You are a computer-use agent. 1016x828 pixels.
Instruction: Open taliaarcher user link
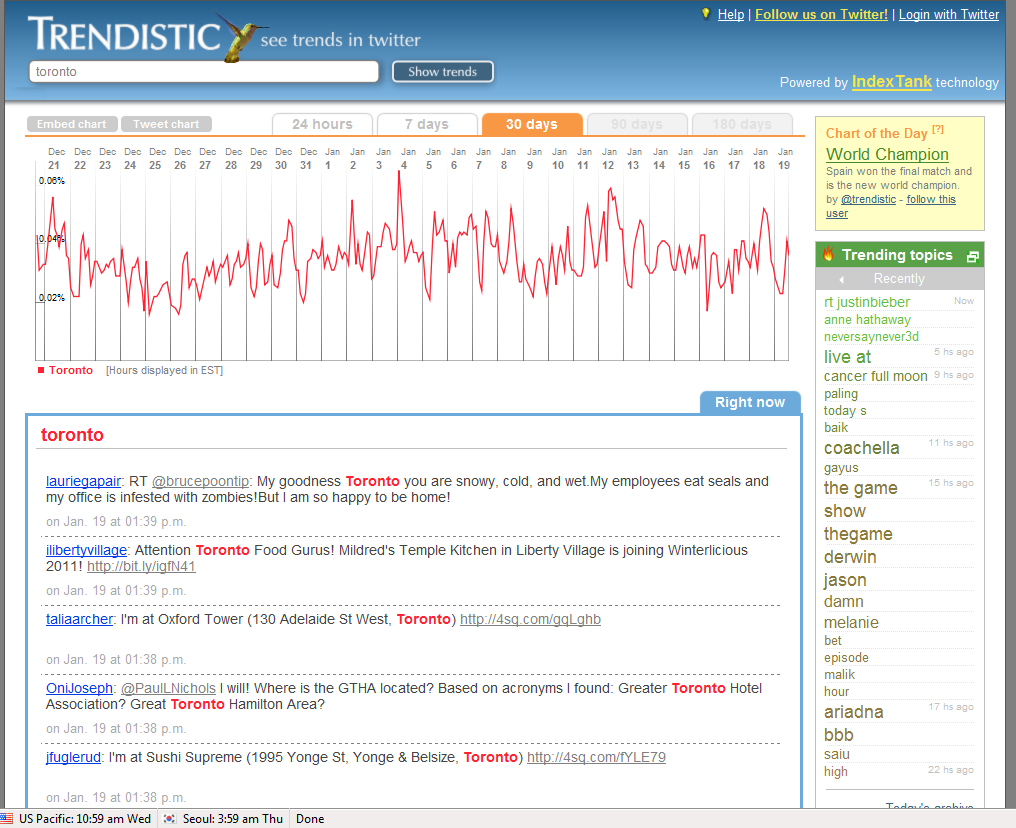(79, 619)
